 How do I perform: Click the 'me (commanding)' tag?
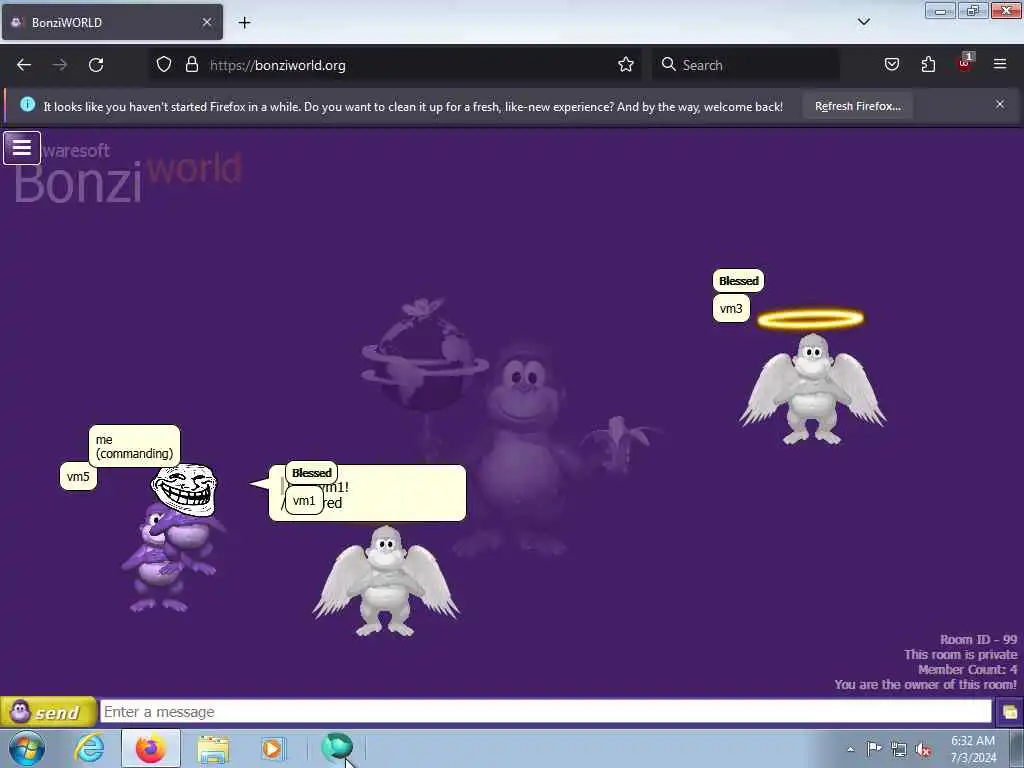coord(135,447)
